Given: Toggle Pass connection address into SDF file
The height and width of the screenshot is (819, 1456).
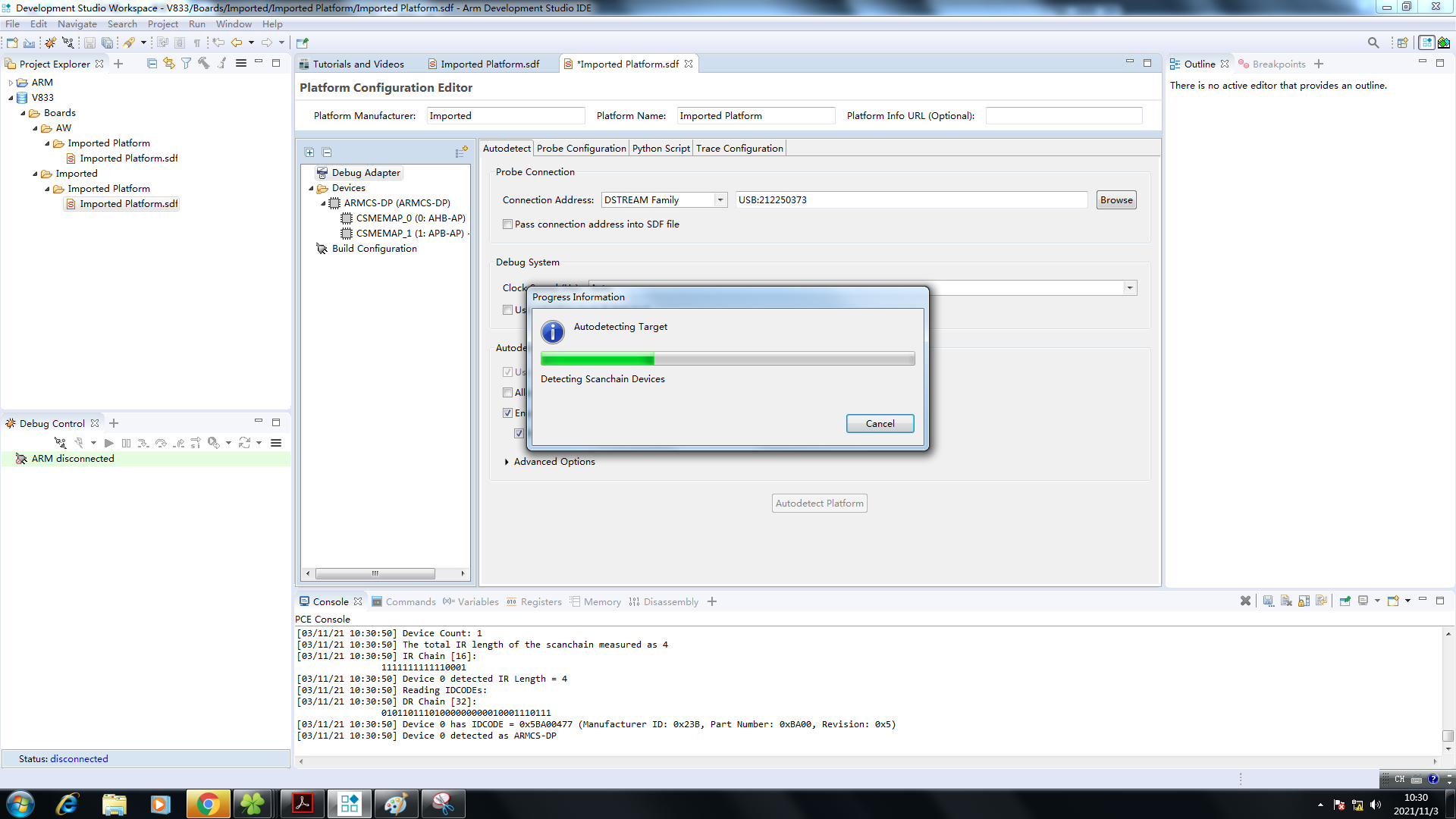Looking at the screenshot, I should click(x=508, y=224).
